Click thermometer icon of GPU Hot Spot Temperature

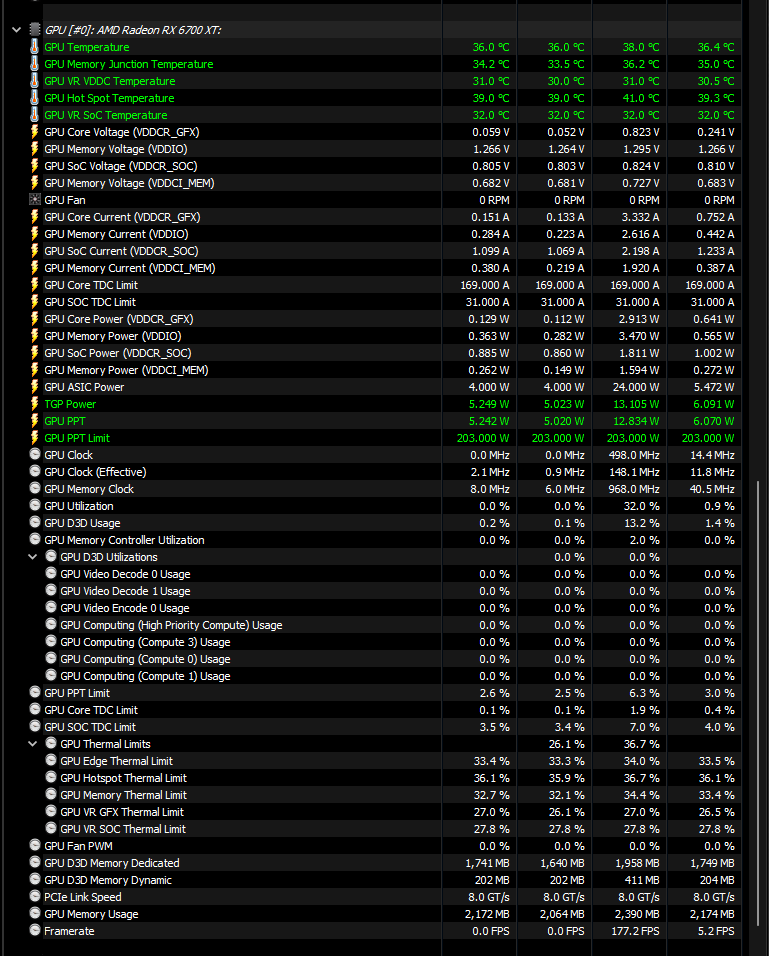35,98
